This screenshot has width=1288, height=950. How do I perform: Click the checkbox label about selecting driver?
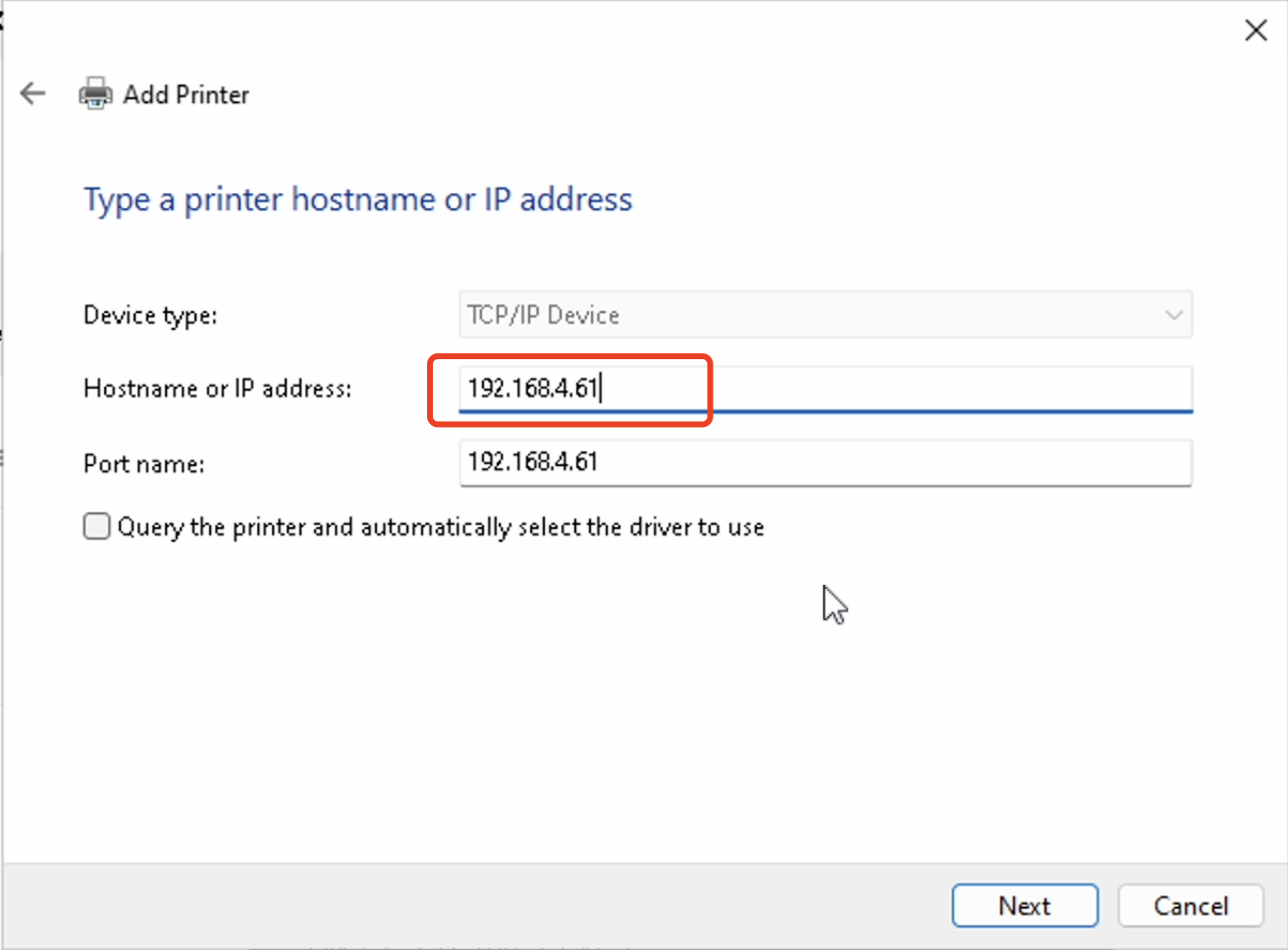click(440, 526)
